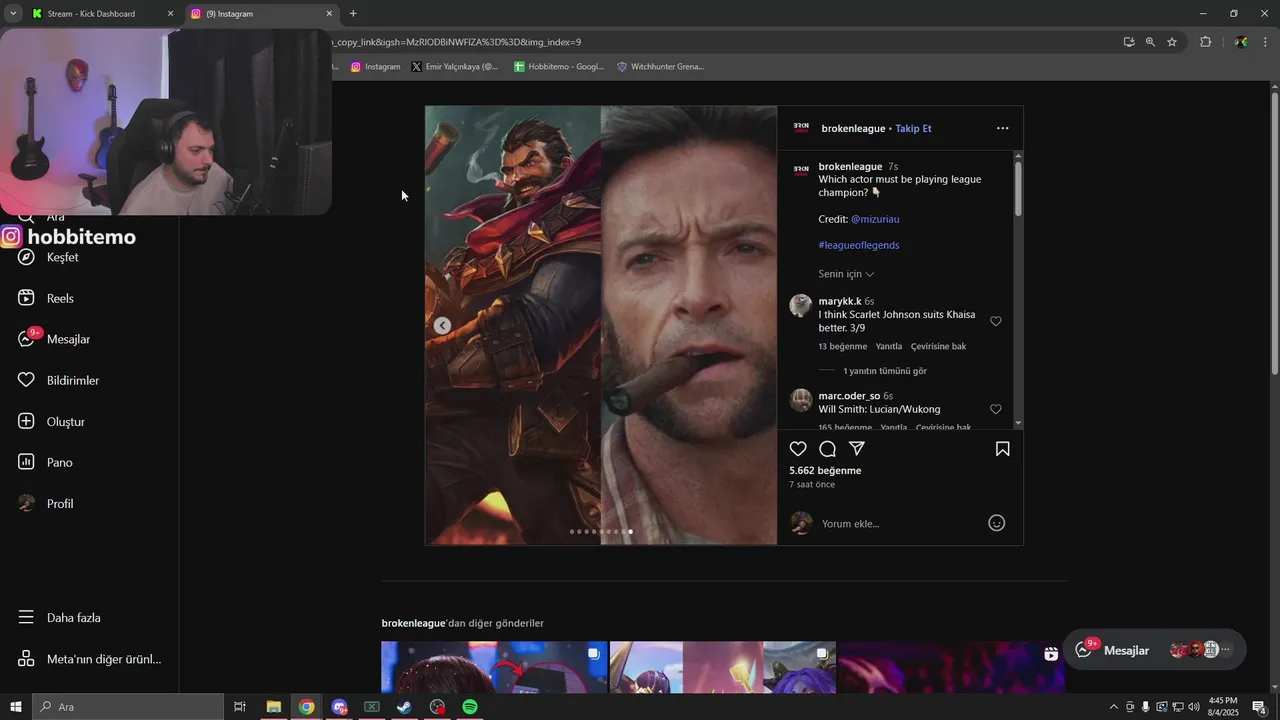Like the brokenleague post with heart icon

tap(798, 449)
